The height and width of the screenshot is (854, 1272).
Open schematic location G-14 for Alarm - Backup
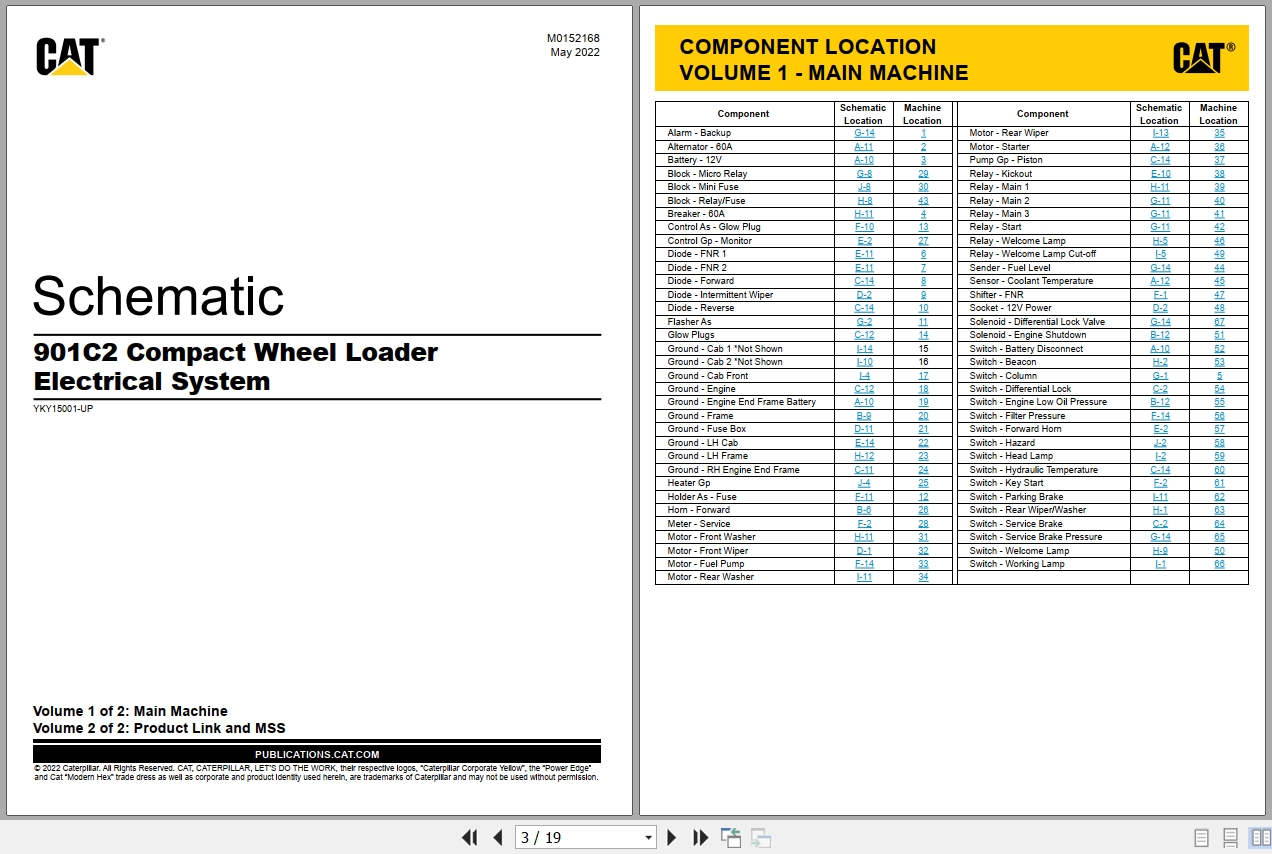click(x=864, y=133)
